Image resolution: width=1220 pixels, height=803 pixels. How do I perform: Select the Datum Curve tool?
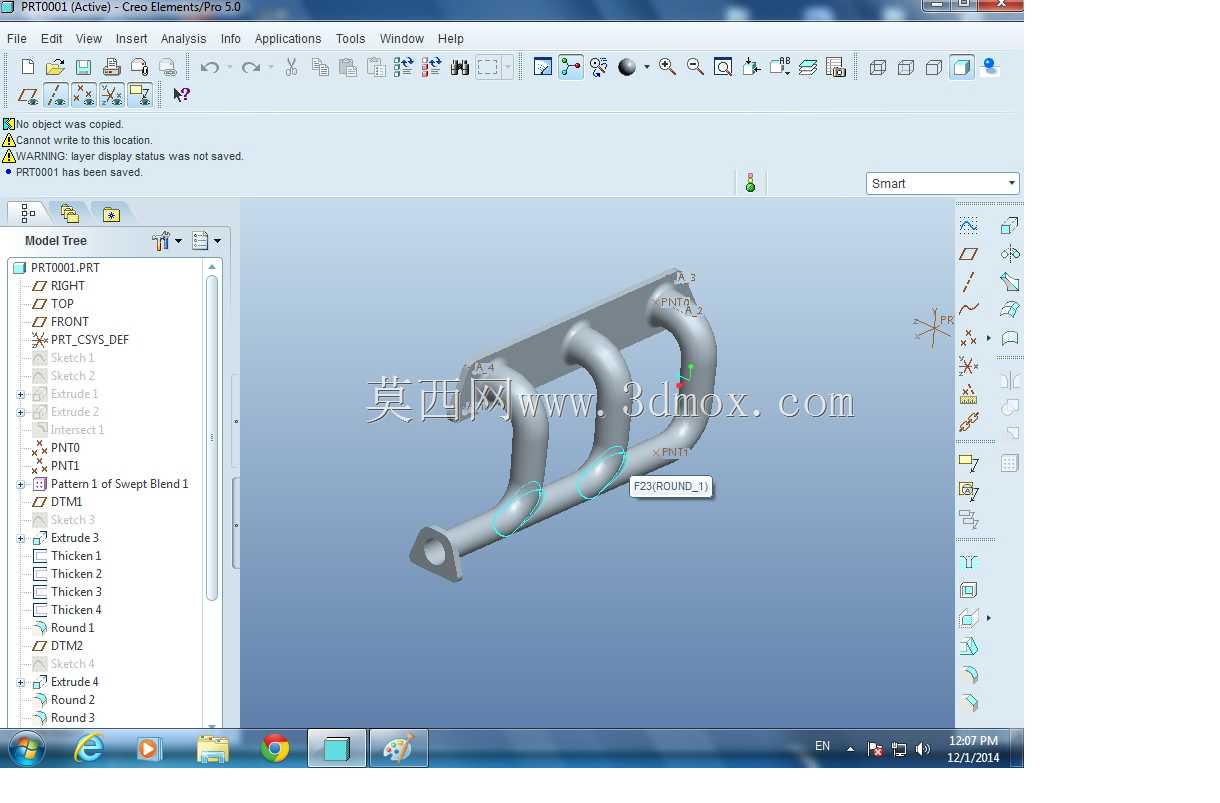click(968, 310)
